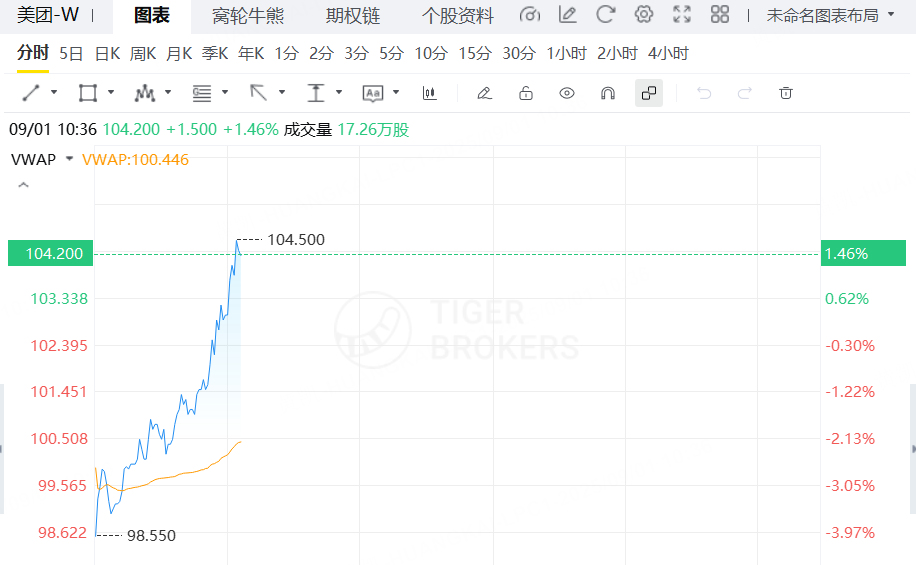Select the wave pattern drawing tool

click(145, 93)
